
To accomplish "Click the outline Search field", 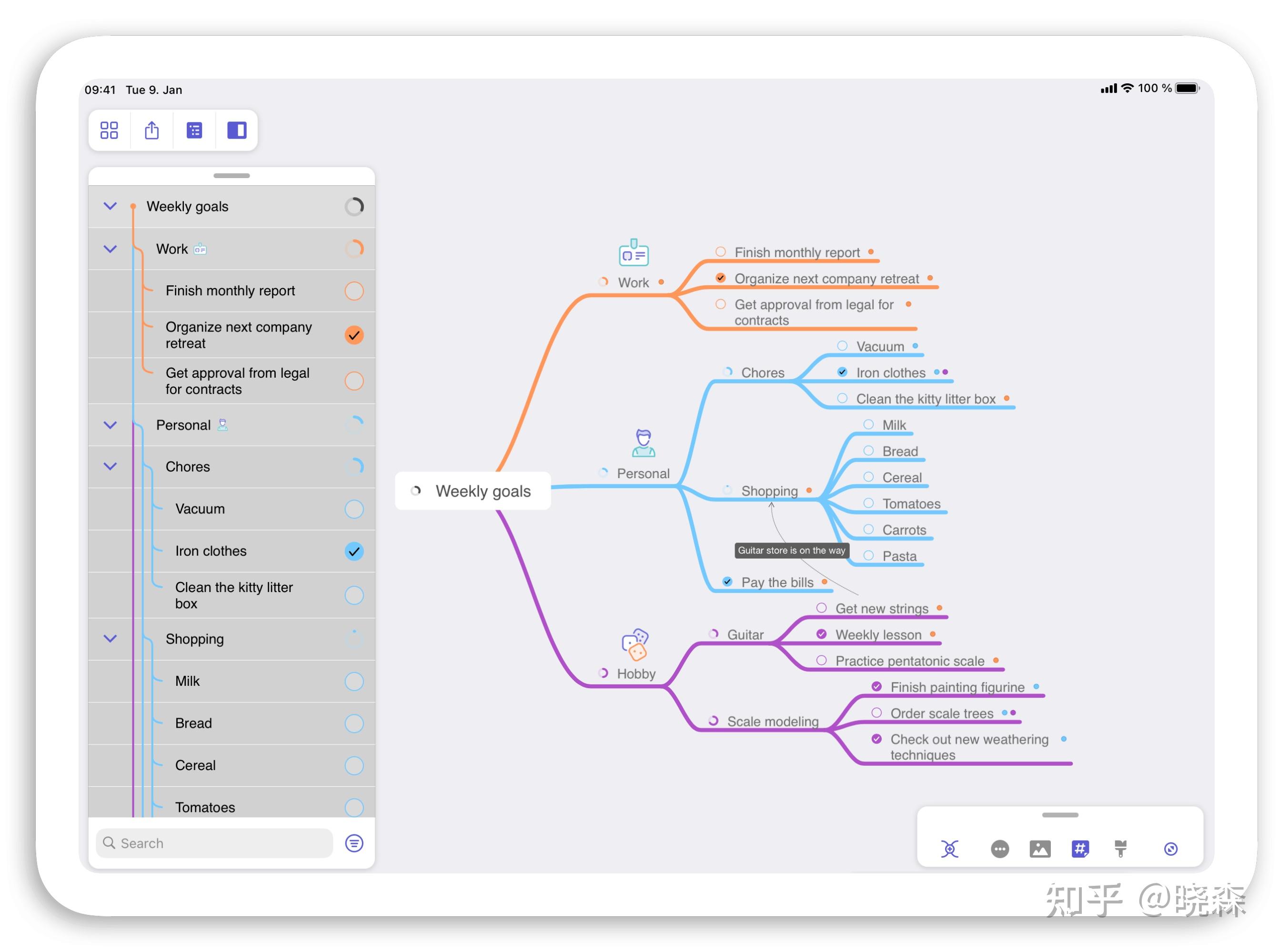I will 214,843.
